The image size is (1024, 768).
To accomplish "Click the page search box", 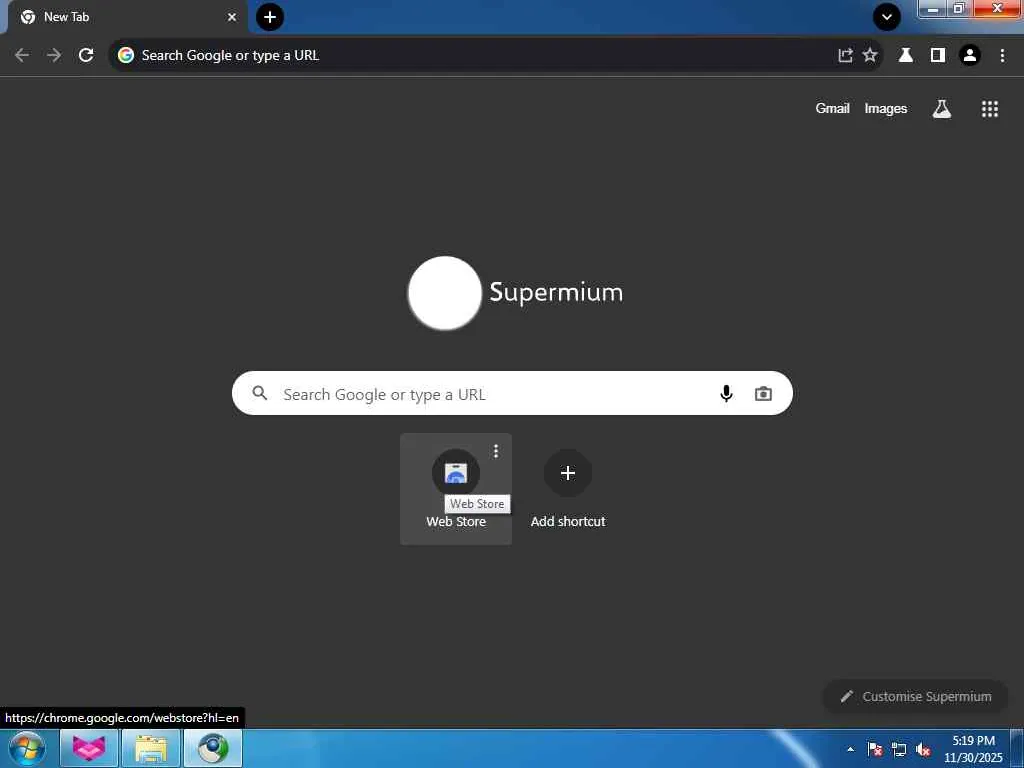I will 512,393.
